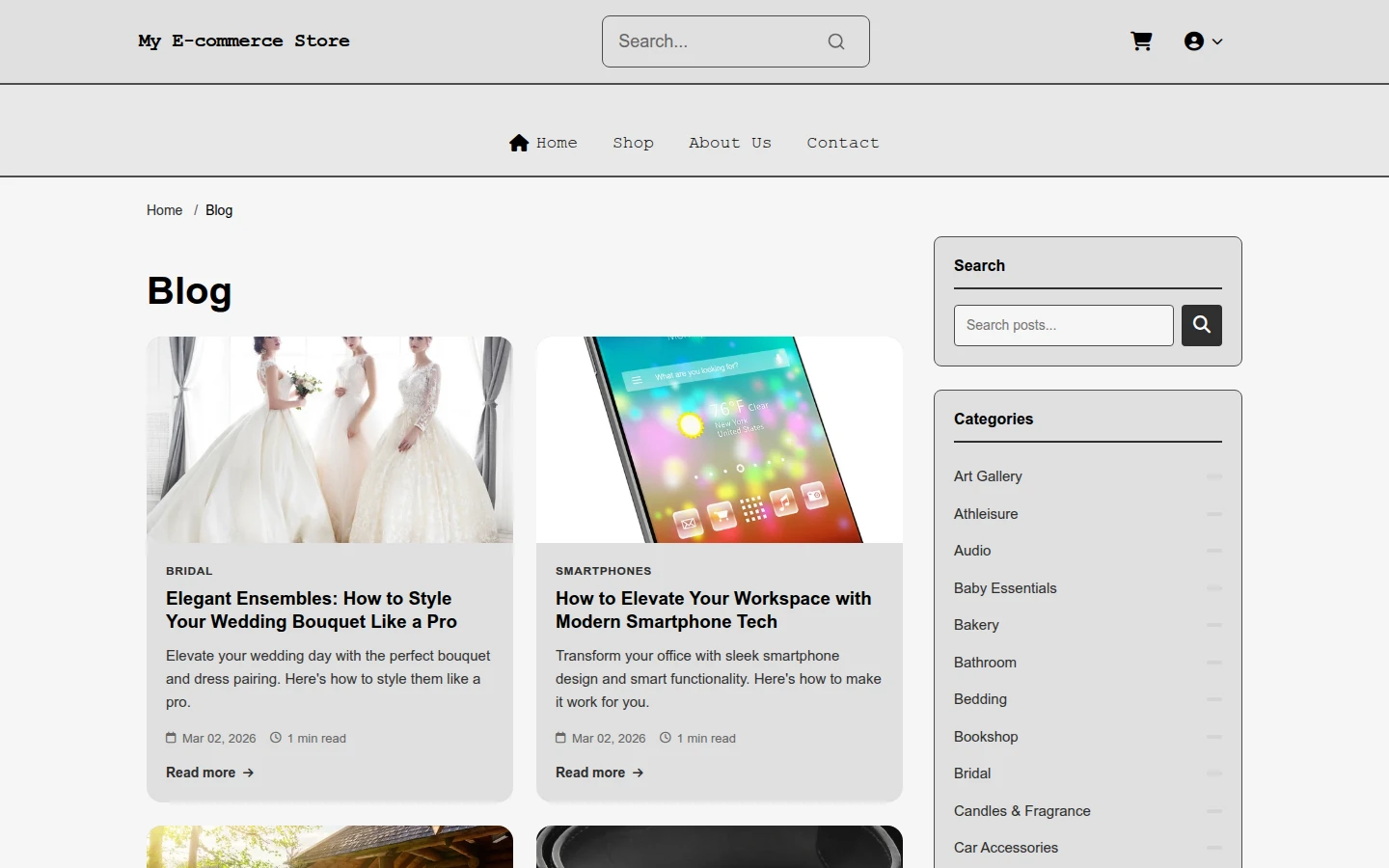The image size is (1389, 868).
Task: Open the user account menu
Action: 1203,41
